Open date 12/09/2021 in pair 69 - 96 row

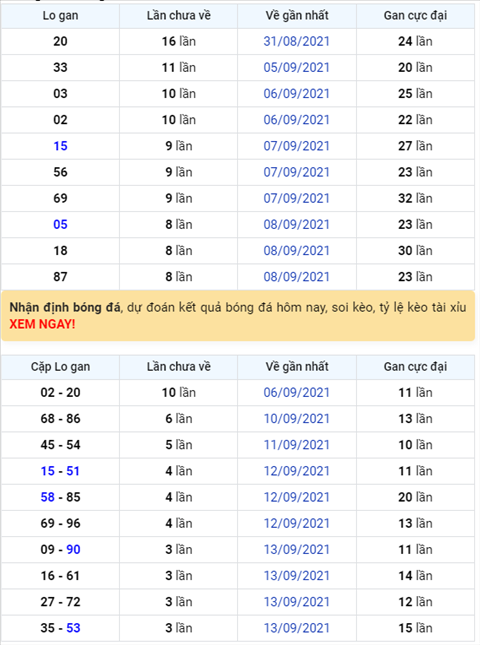(x=297, y=523)
